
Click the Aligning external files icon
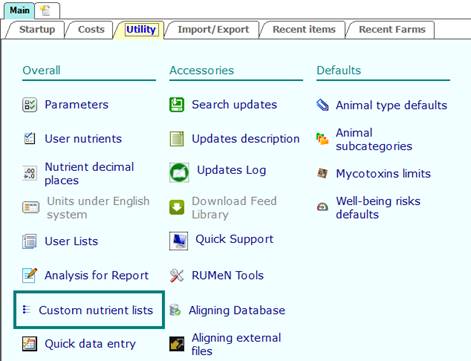pos(177,344)
